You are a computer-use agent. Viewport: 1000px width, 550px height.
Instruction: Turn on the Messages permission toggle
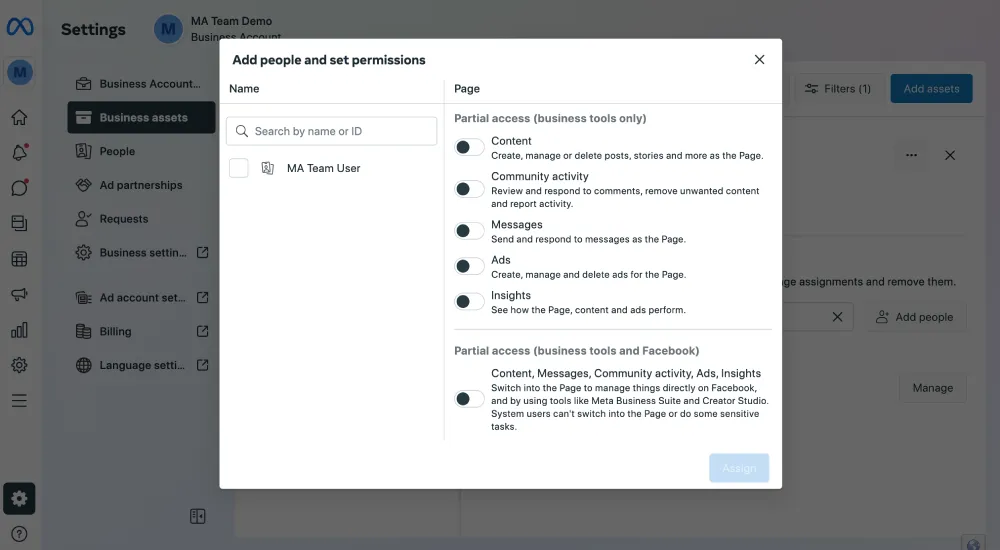click(x=469, y=231)
